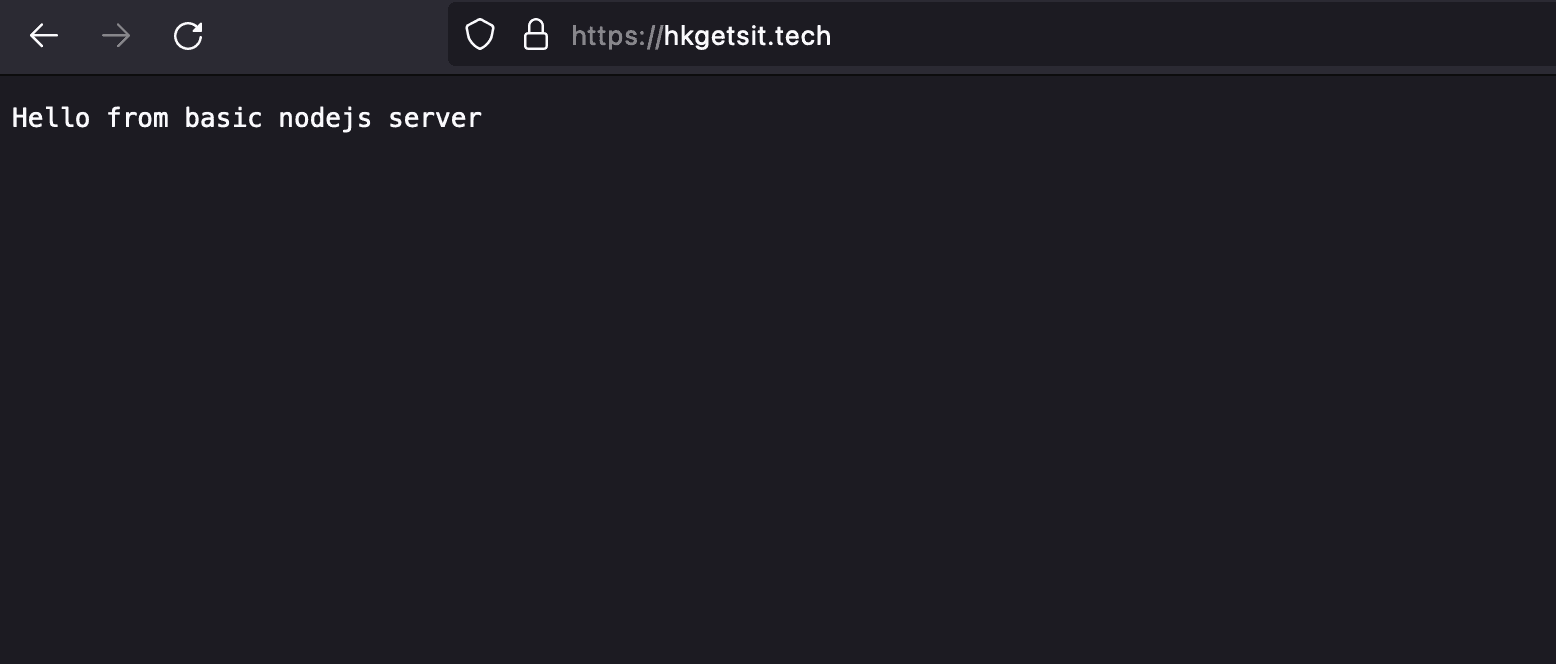Click the word 'Hello' on the page
The height and width of the screenshot is (664, 1556).
(x=51, y=118)
